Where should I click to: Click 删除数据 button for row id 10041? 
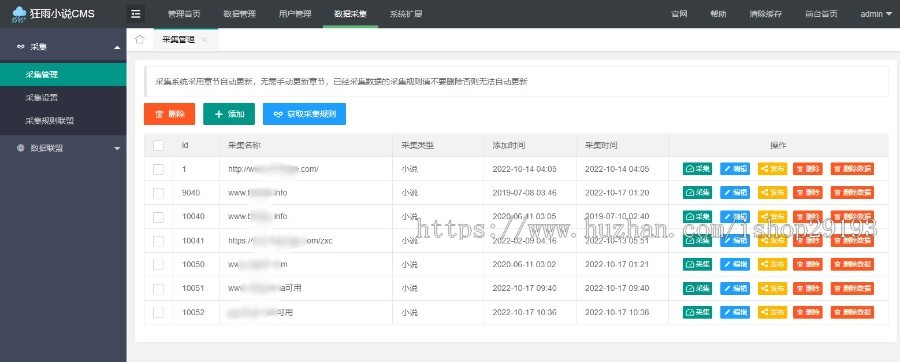pos(852,240)
